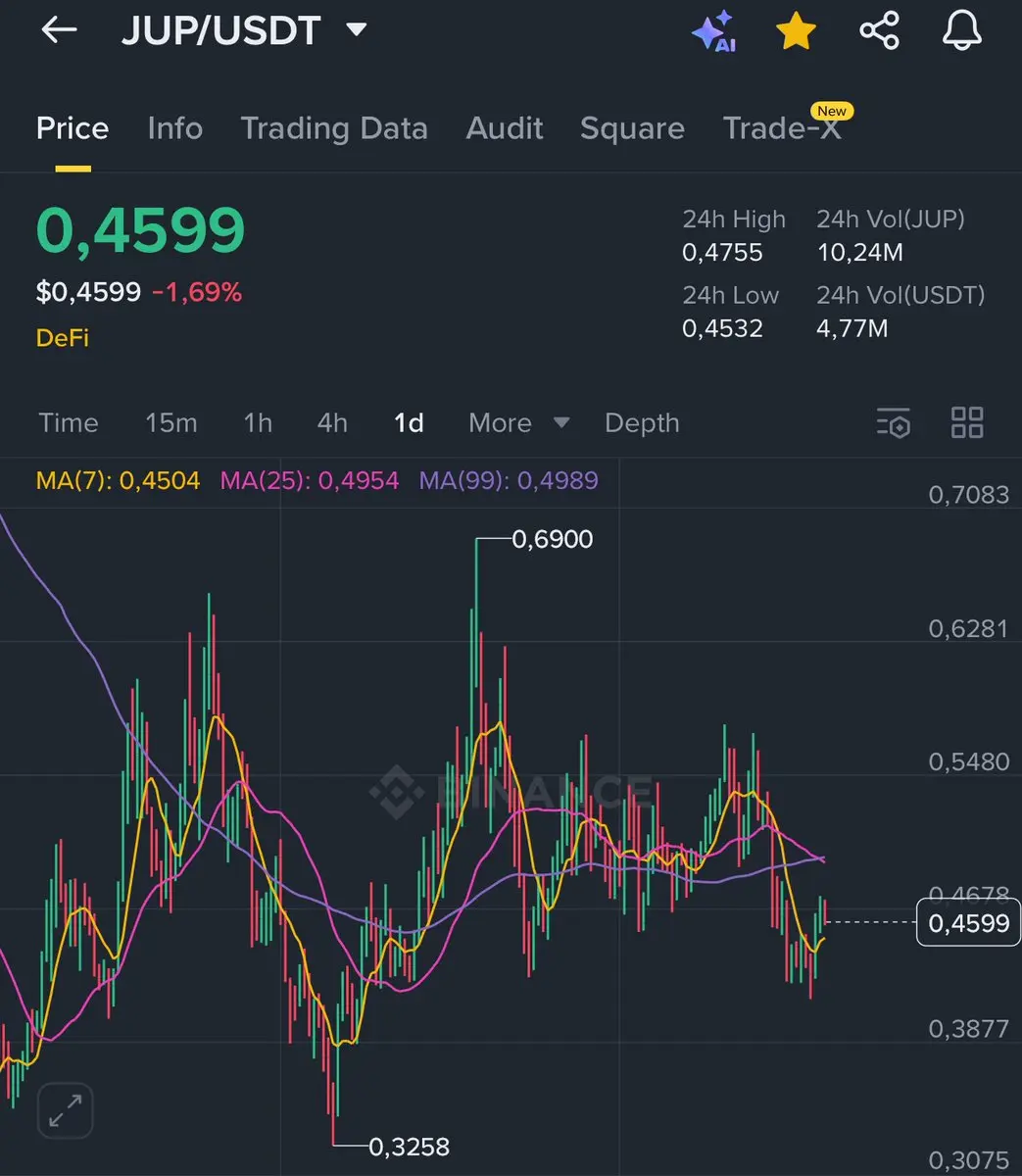
Task: Open the share icon
Action: tap(879, 30)
